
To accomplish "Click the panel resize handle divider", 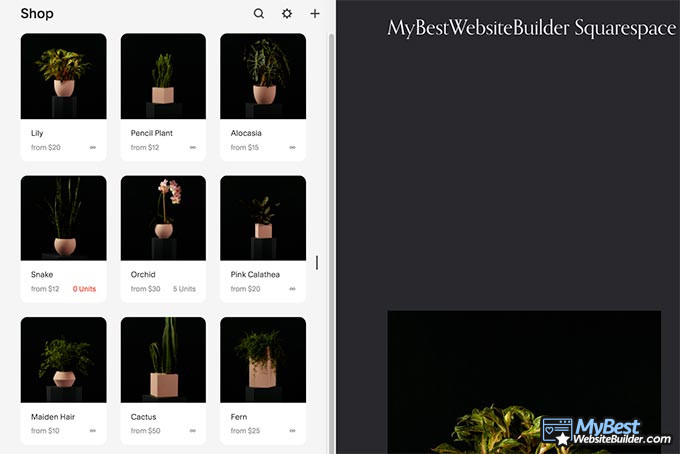I will coord(317,262).
